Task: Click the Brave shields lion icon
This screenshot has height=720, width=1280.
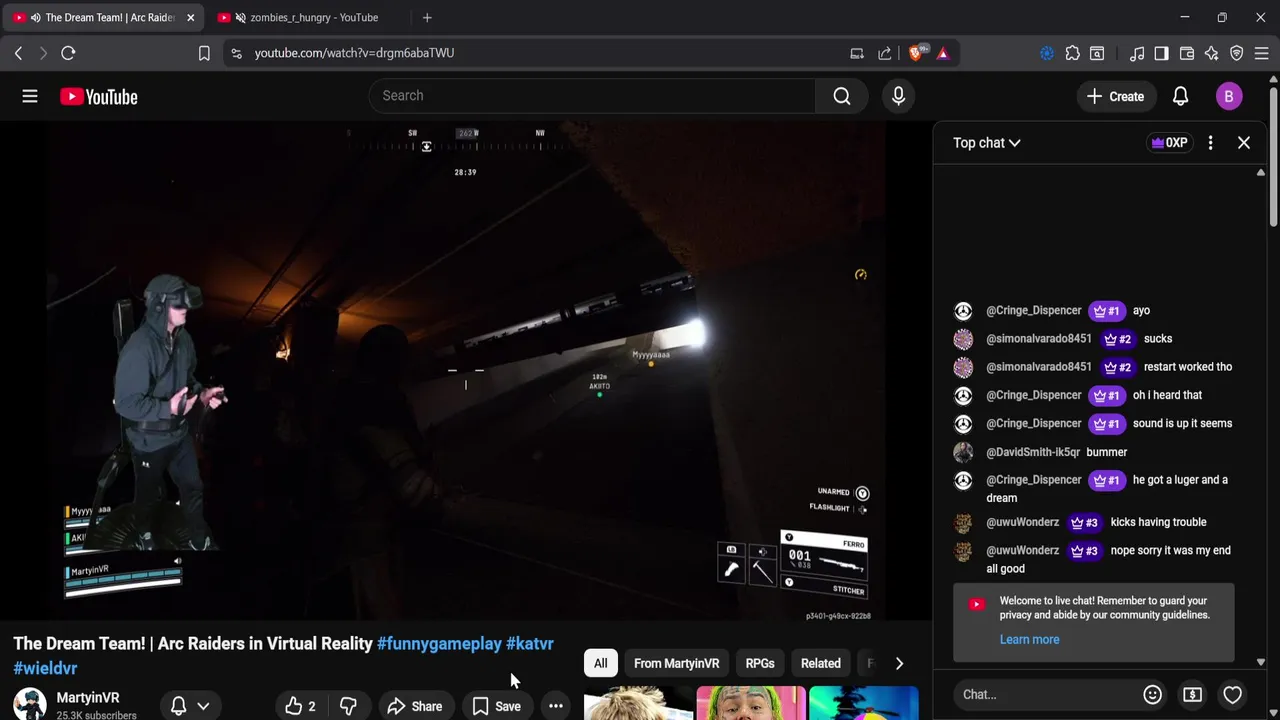Action: (916, 53)
